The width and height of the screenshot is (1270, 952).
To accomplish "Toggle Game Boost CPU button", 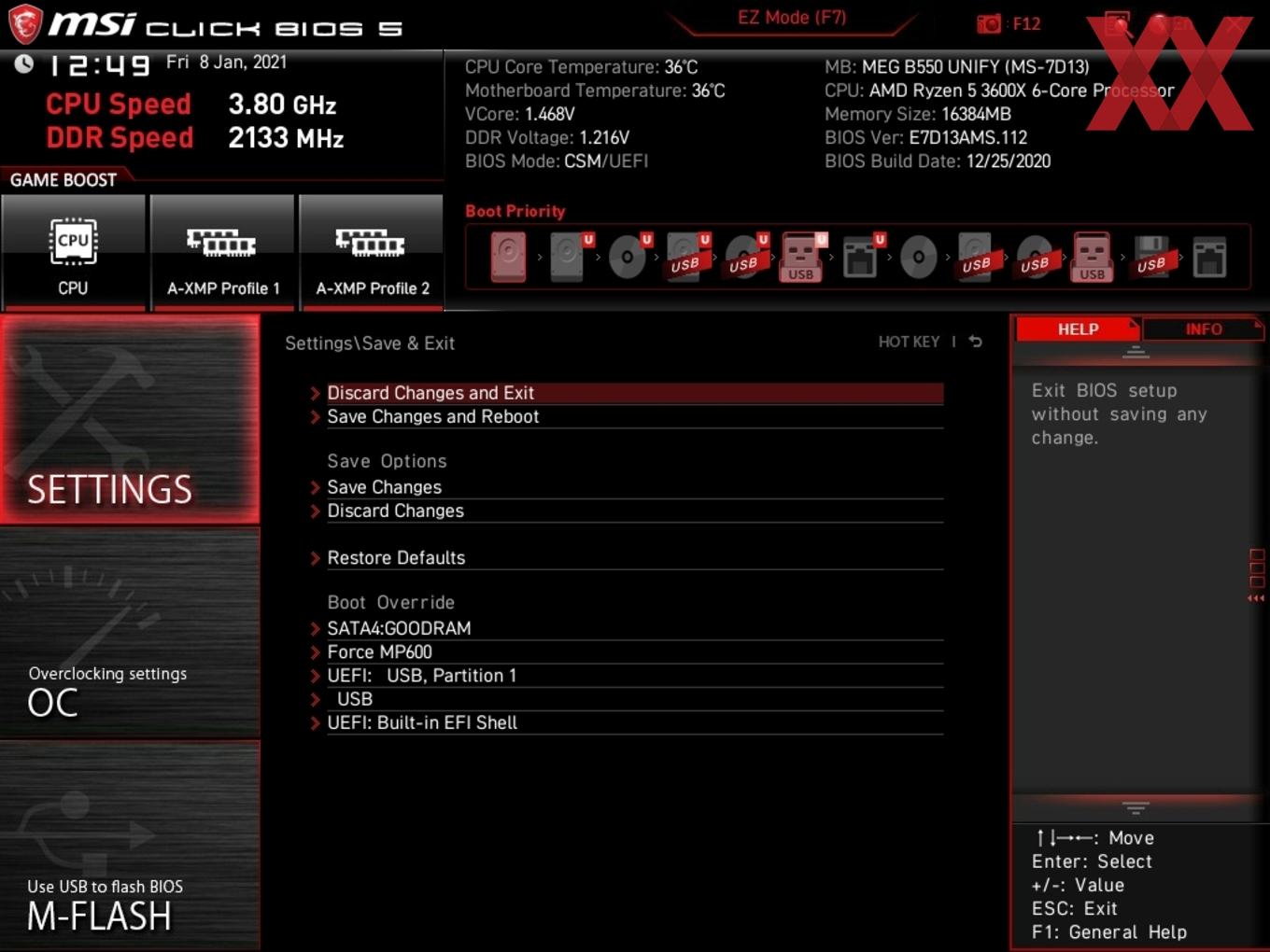I will pyautogui.click(x=73, y=252).
